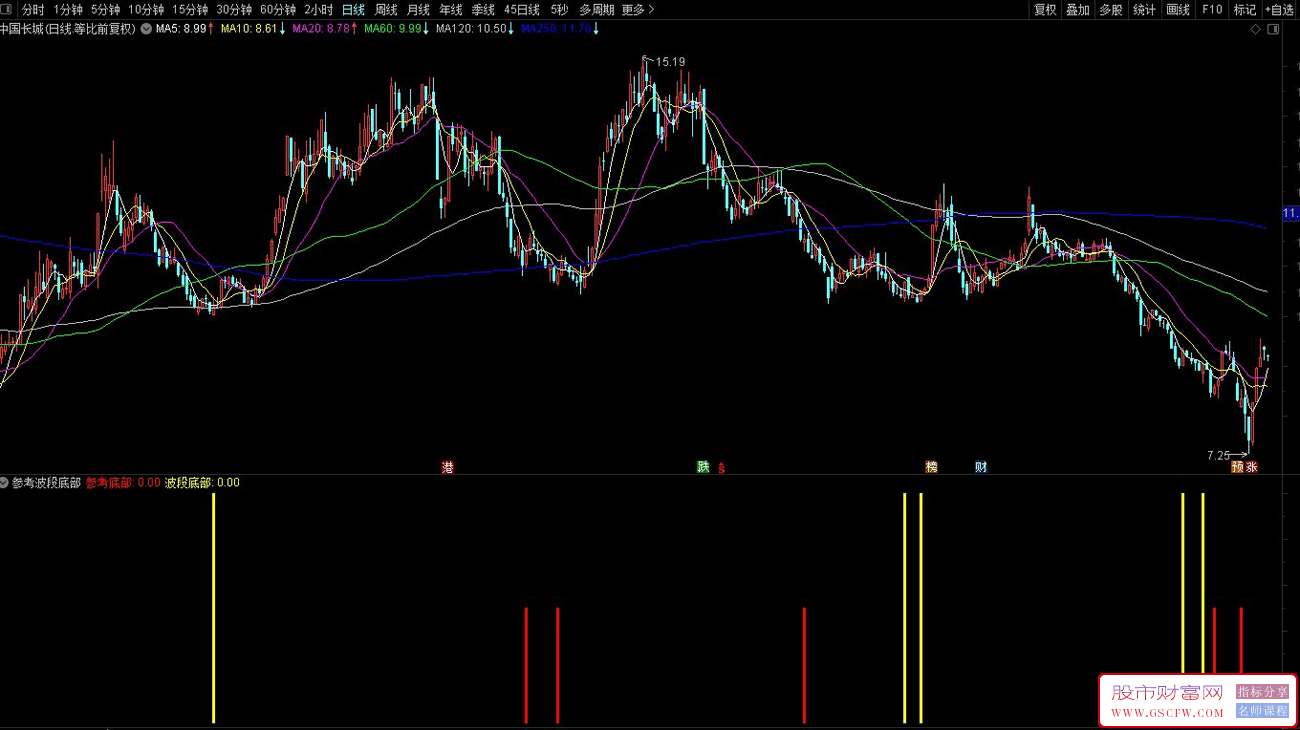Click the 统计 statistics button
The width and height of the screenshot is (1300, 730).
coord(1144,10)
